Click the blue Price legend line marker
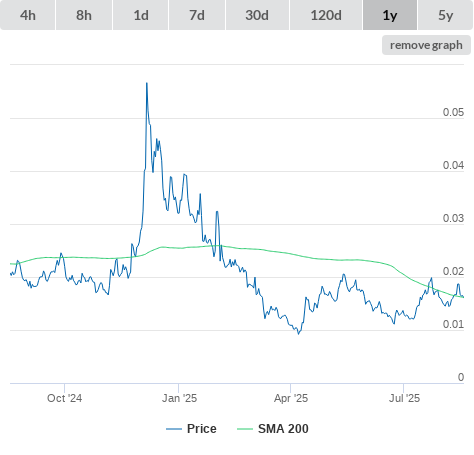Image resolution: width=474 pixels, height=455 pixels. (x=174, y=429)
